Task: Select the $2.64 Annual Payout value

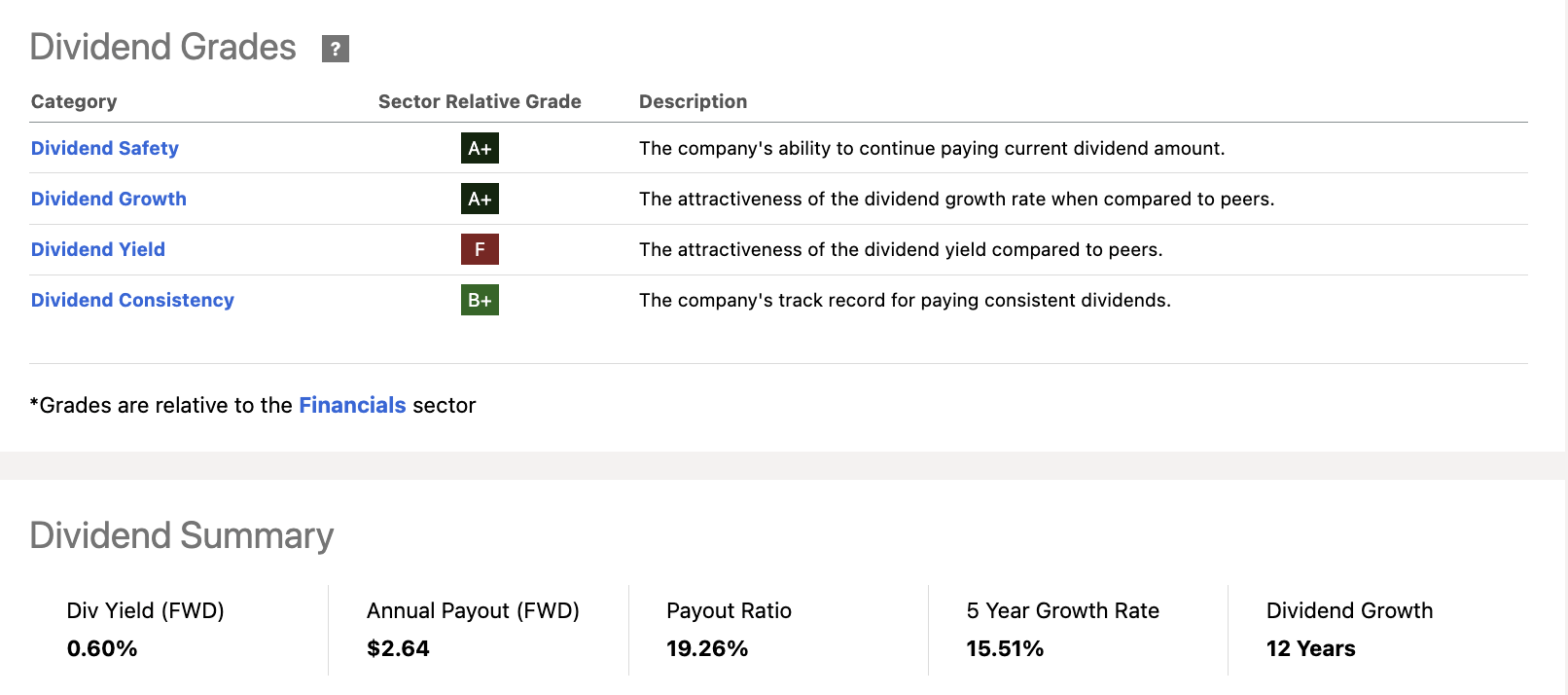Action: coord(398,648)
